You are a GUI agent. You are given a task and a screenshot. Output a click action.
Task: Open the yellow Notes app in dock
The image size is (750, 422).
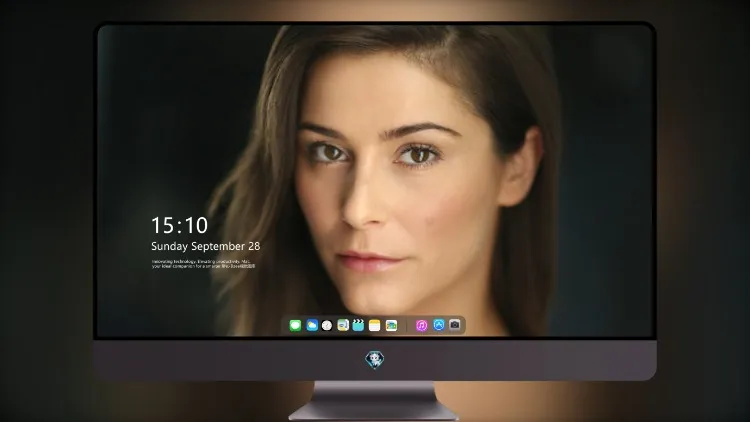pos(375,325)
